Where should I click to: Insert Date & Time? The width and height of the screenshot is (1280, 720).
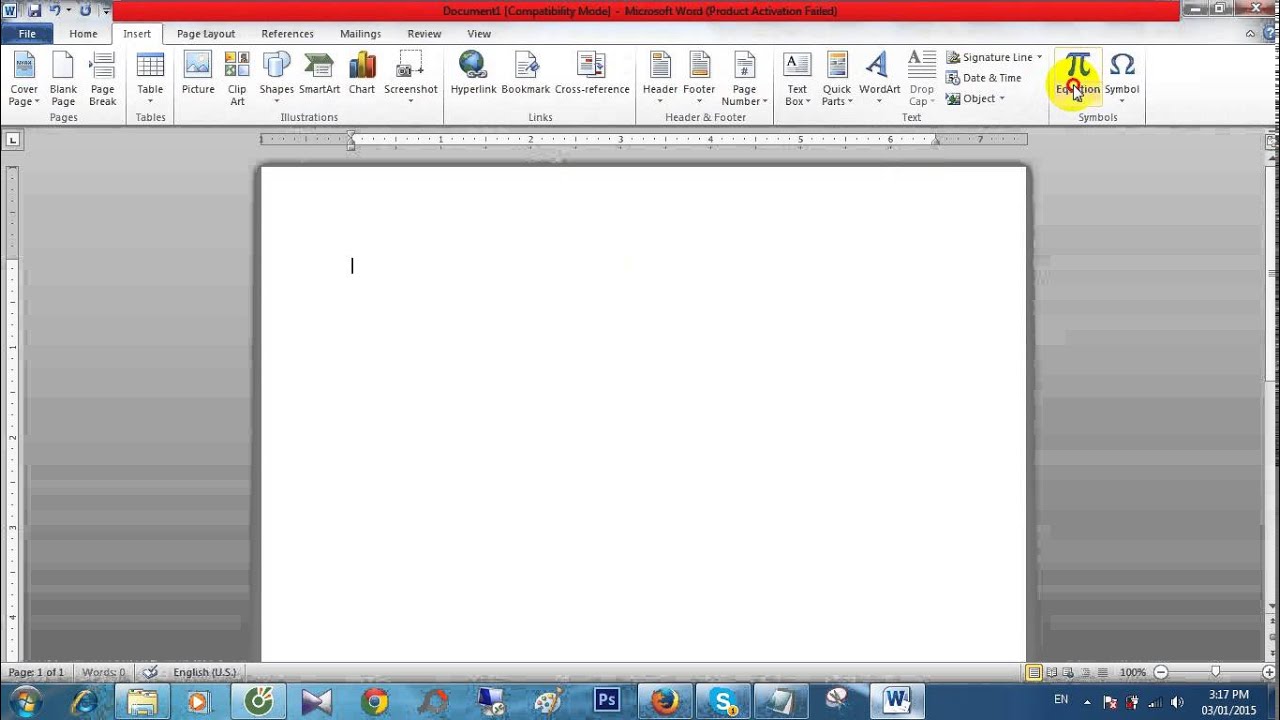coord(984,78)
